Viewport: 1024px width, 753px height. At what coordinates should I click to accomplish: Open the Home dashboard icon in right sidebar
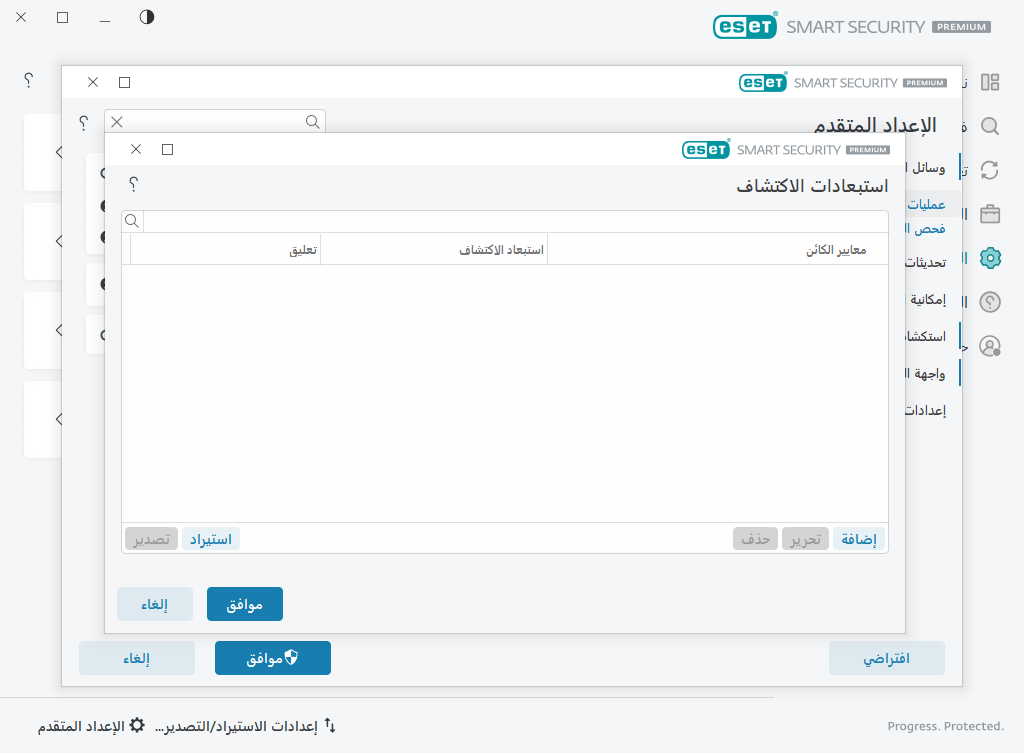coord(989,82)
